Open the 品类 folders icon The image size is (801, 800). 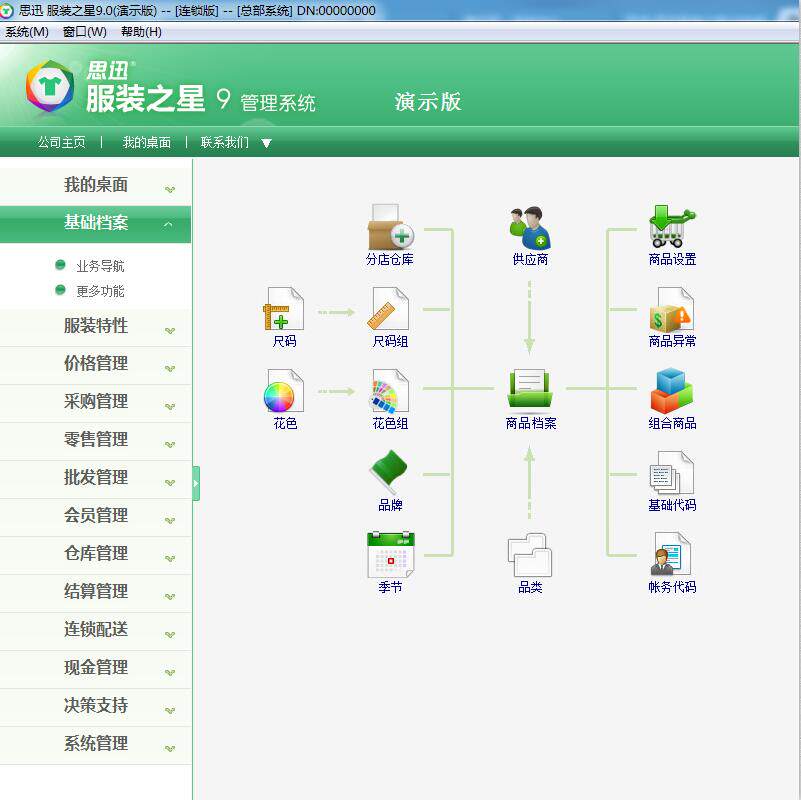(530, 555)
